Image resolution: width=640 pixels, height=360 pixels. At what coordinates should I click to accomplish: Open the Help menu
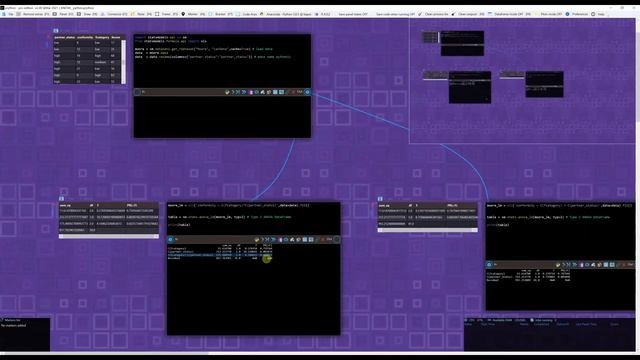point(598,14)
